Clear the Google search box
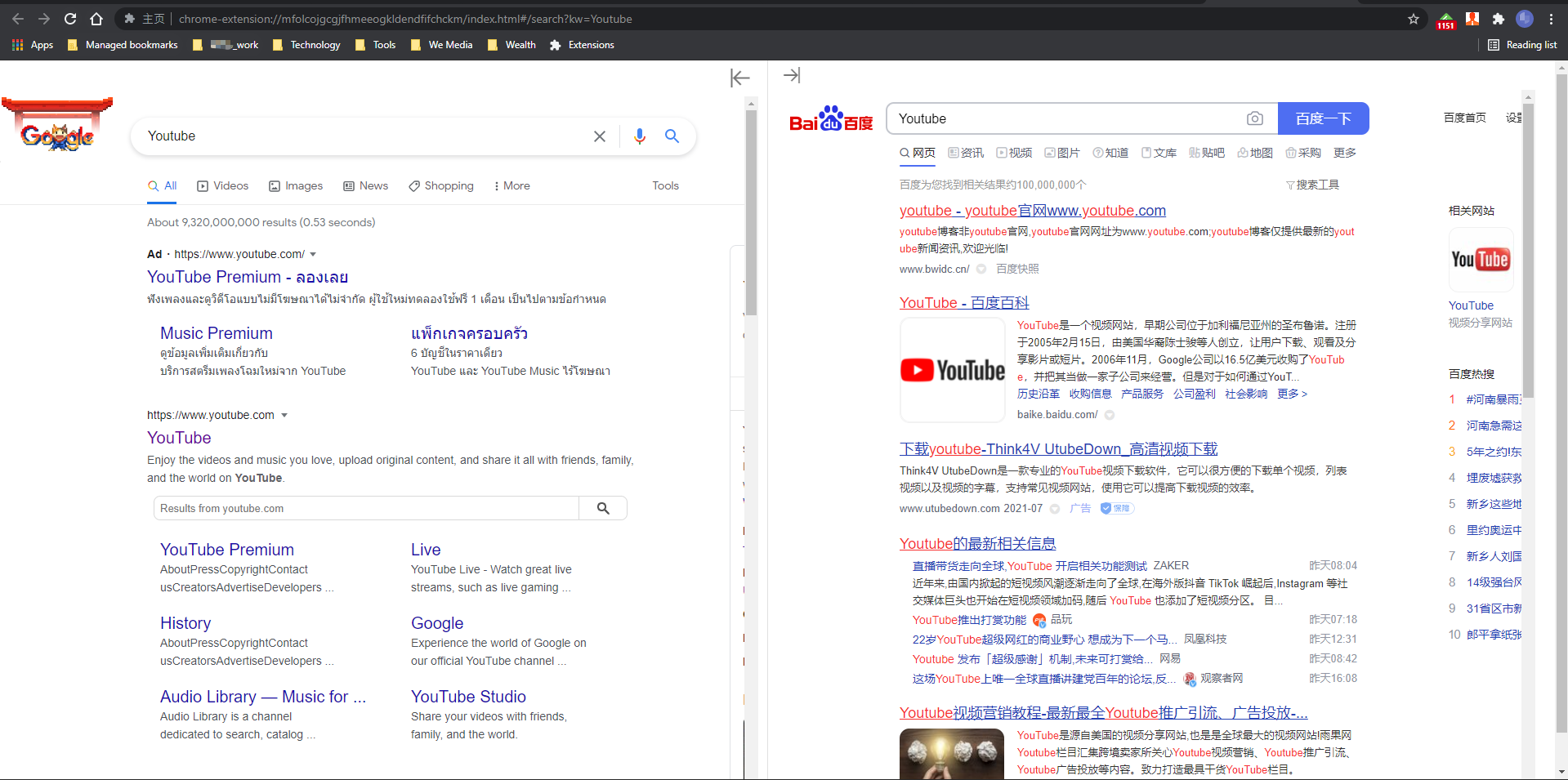 pyautogui.click(x=600, y=136)
